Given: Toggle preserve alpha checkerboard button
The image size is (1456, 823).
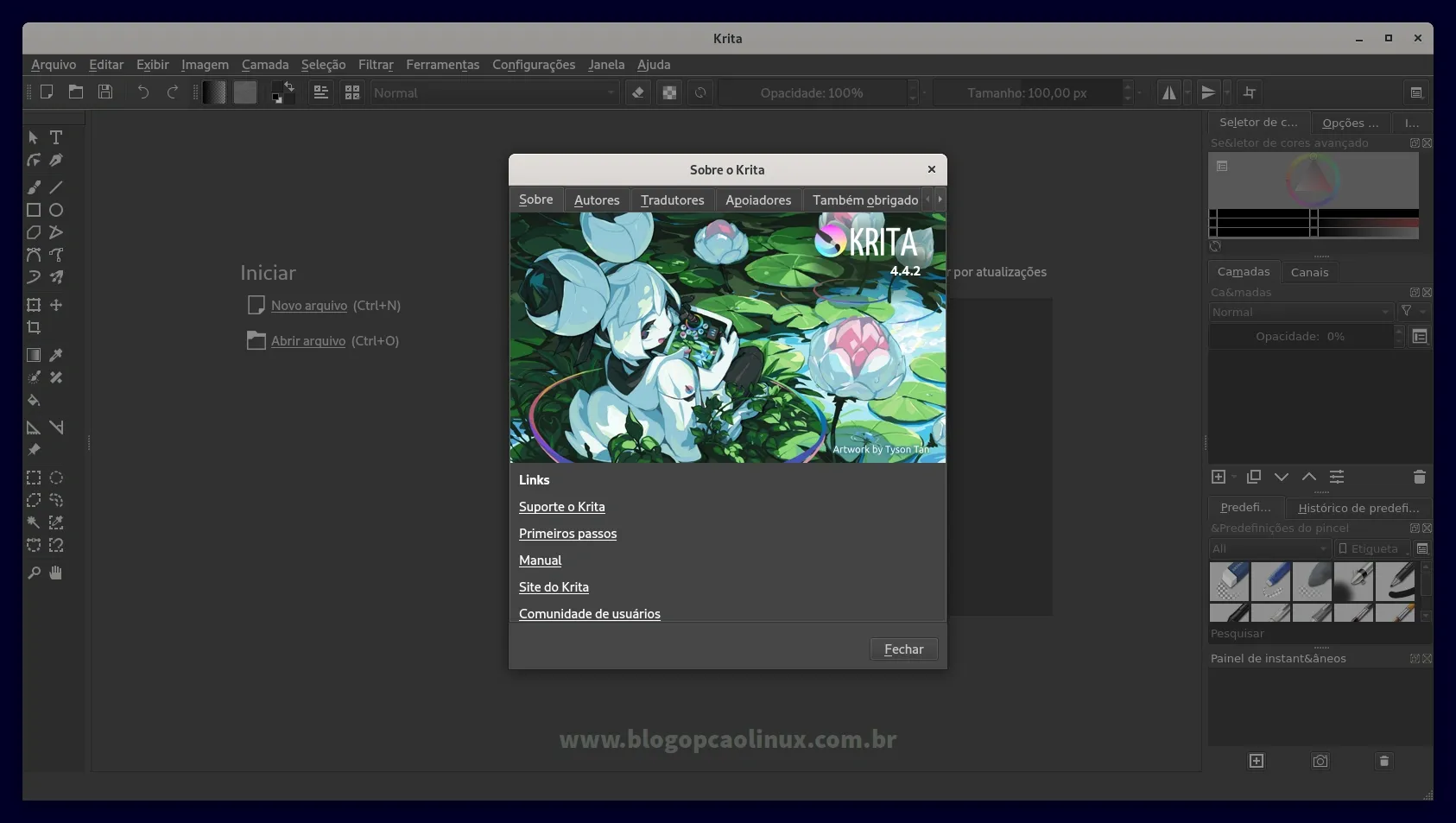Looking at the screenshot, I should point(669,92).
